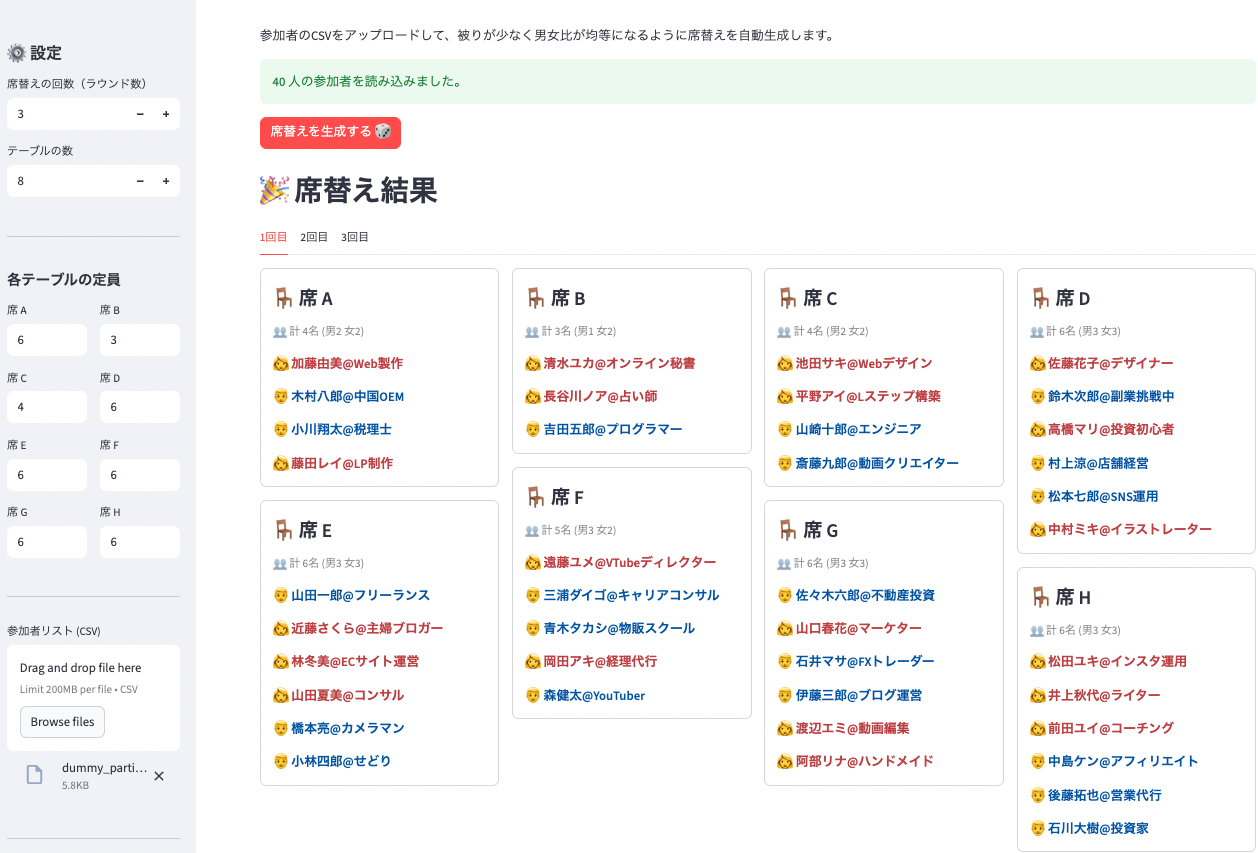This screenshot has width=1258, height=853.
Task: Click the chair icon of 席 H
Action: 1040,597
